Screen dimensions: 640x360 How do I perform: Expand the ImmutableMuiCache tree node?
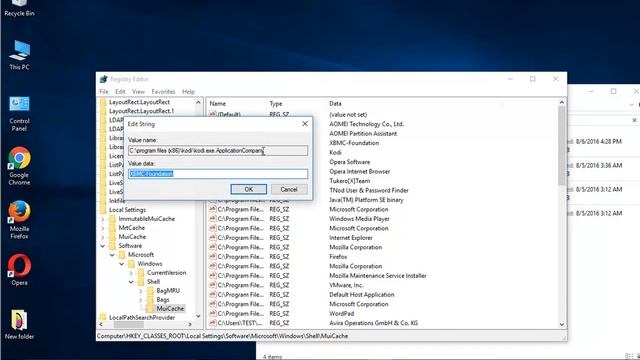(103, 219)
